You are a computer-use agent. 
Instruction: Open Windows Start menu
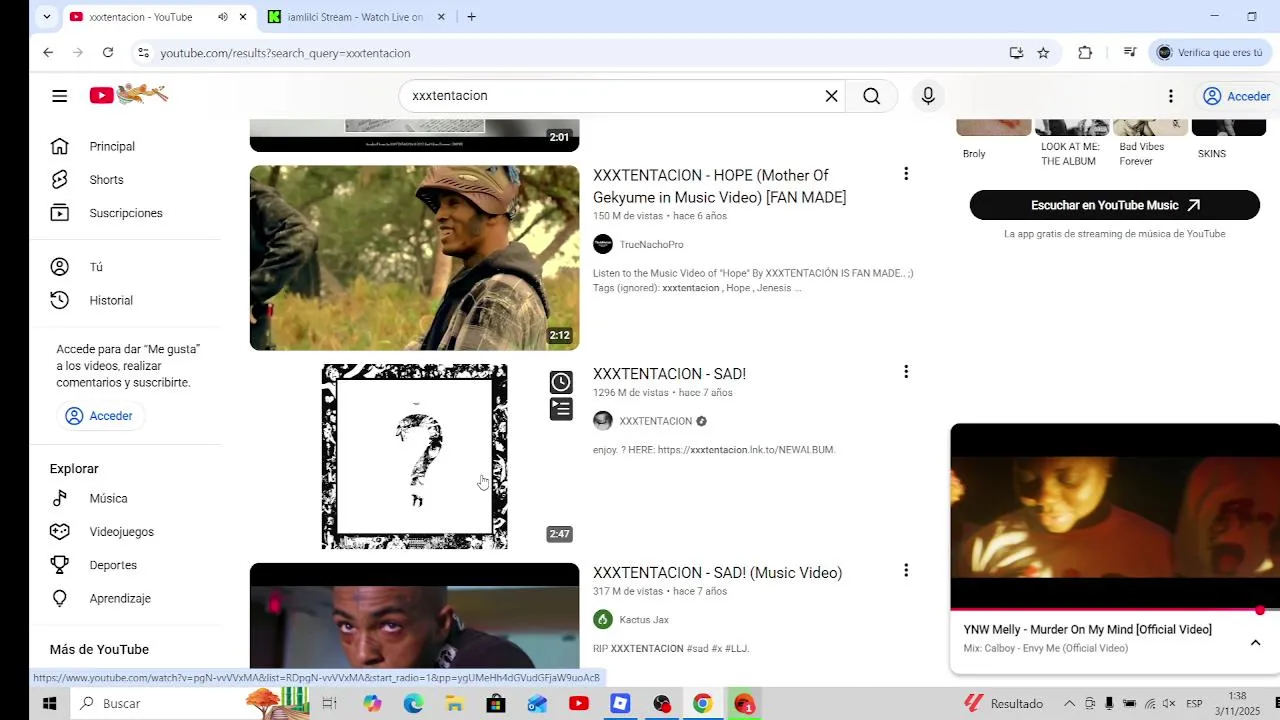[49, 704]
